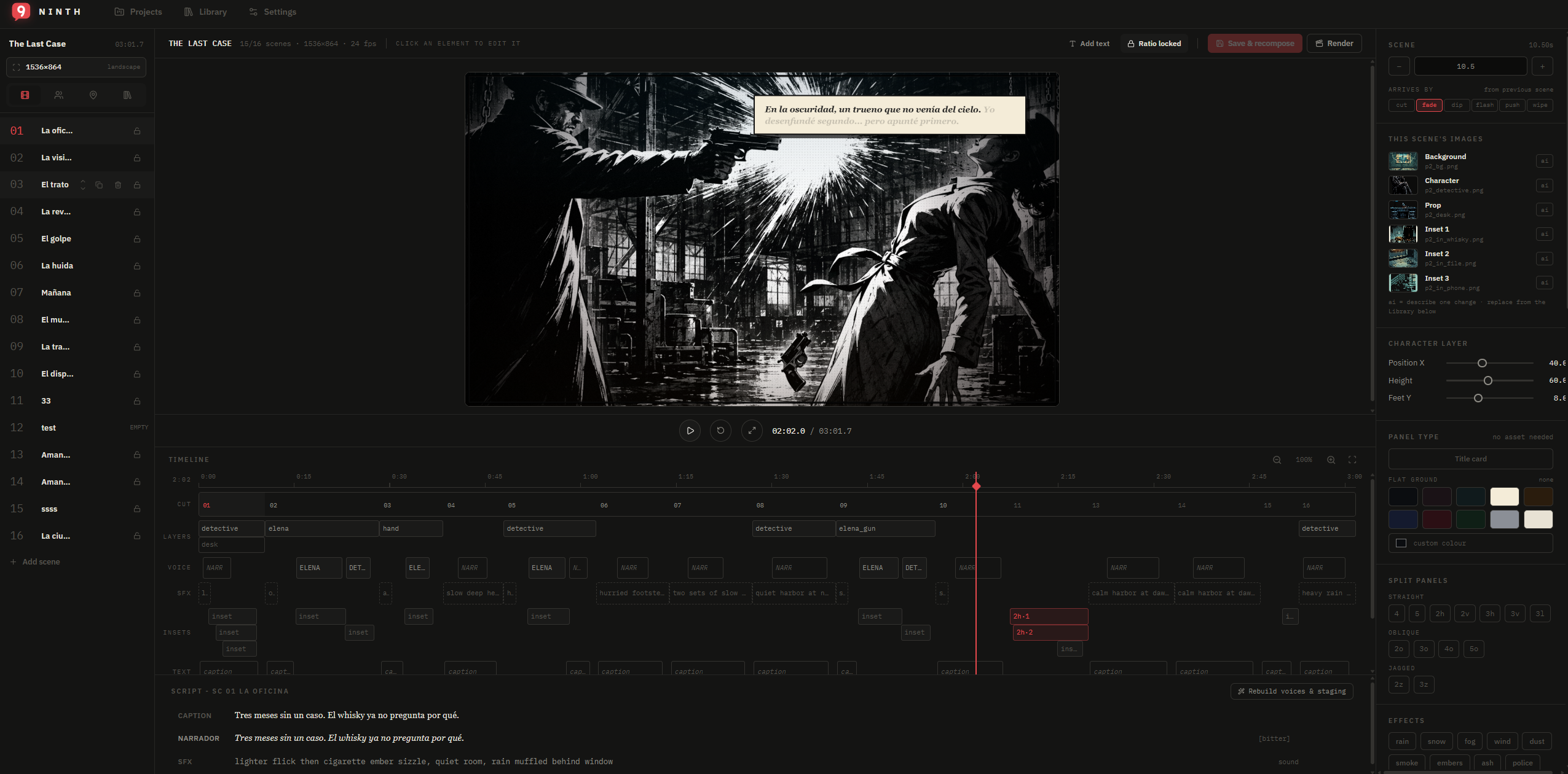This screenshot has width=1568, height=774.
Task: Edit the scene duration field 10.5
Action: point(1470,66)
